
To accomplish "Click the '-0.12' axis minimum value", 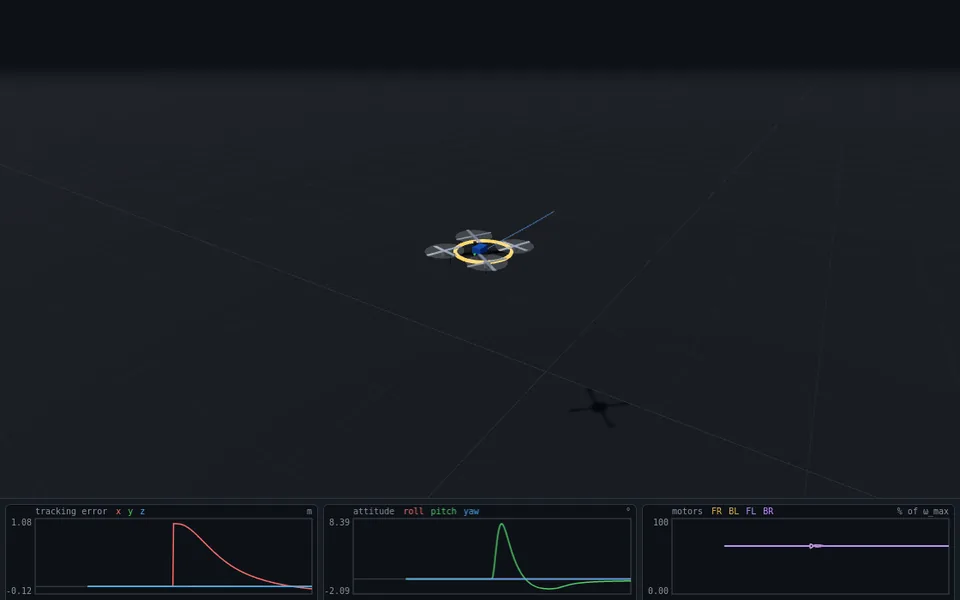I will 19,591.
